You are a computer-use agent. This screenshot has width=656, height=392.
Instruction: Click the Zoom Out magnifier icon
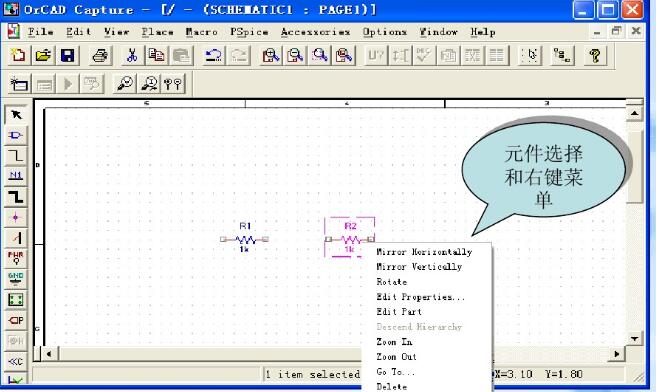(295, 55)
